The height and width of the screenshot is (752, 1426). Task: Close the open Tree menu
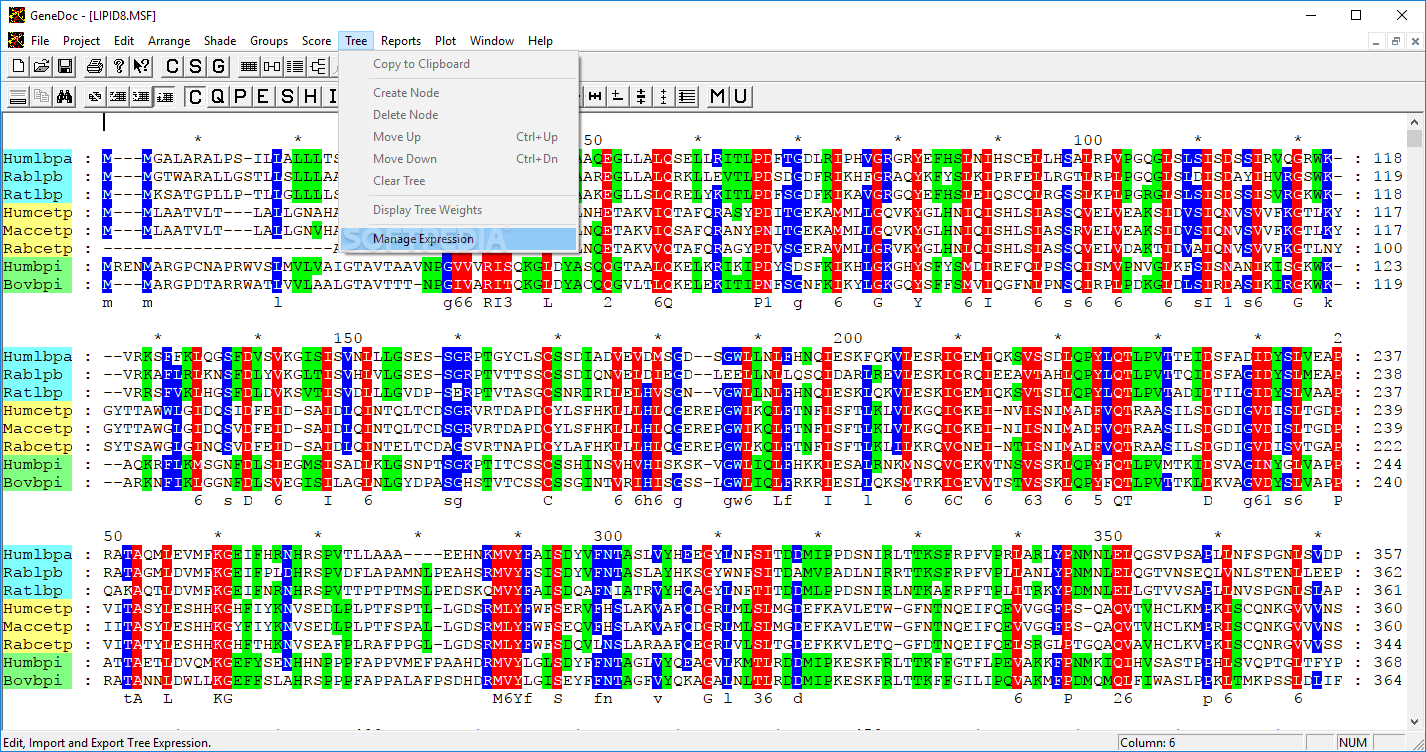(x=356, y=41)
